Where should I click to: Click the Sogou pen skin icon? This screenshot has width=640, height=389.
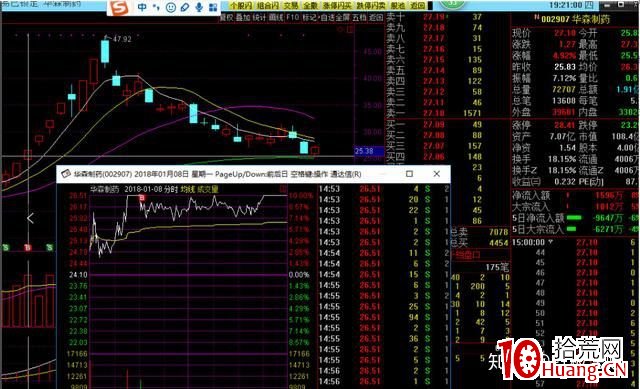pyautogui.click(x=184, y=7)
